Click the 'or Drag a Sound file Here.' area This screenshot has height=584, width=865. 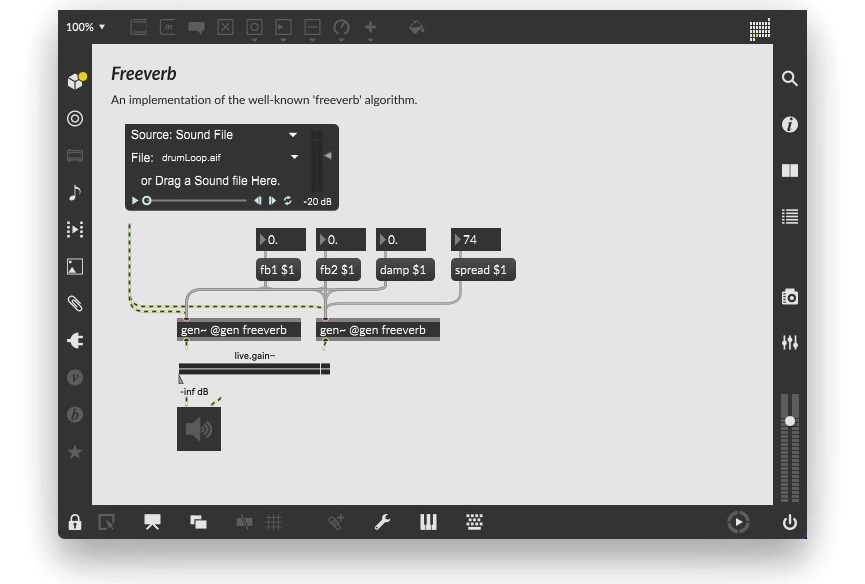(210, 181)
